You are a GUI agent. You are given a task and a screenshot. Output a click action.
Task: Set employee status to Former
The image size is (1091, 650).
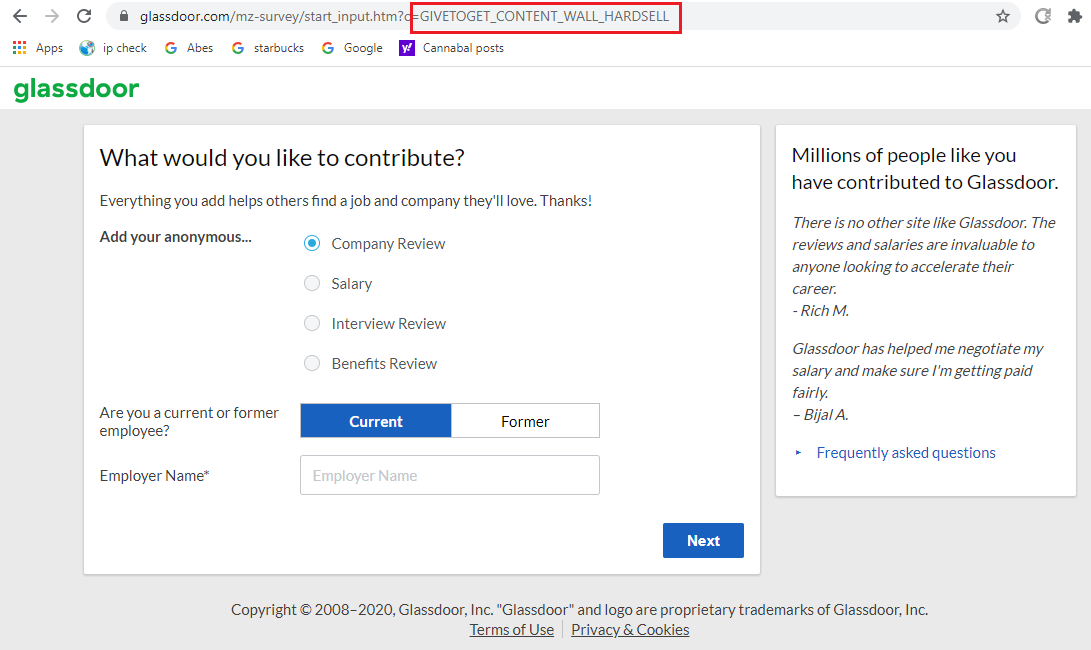click(525, 421)
